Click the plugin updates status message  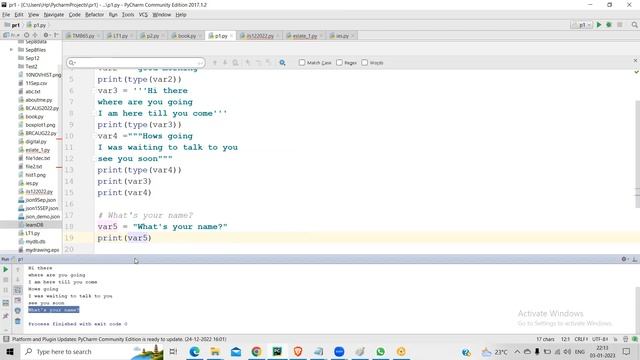point(119,339)
